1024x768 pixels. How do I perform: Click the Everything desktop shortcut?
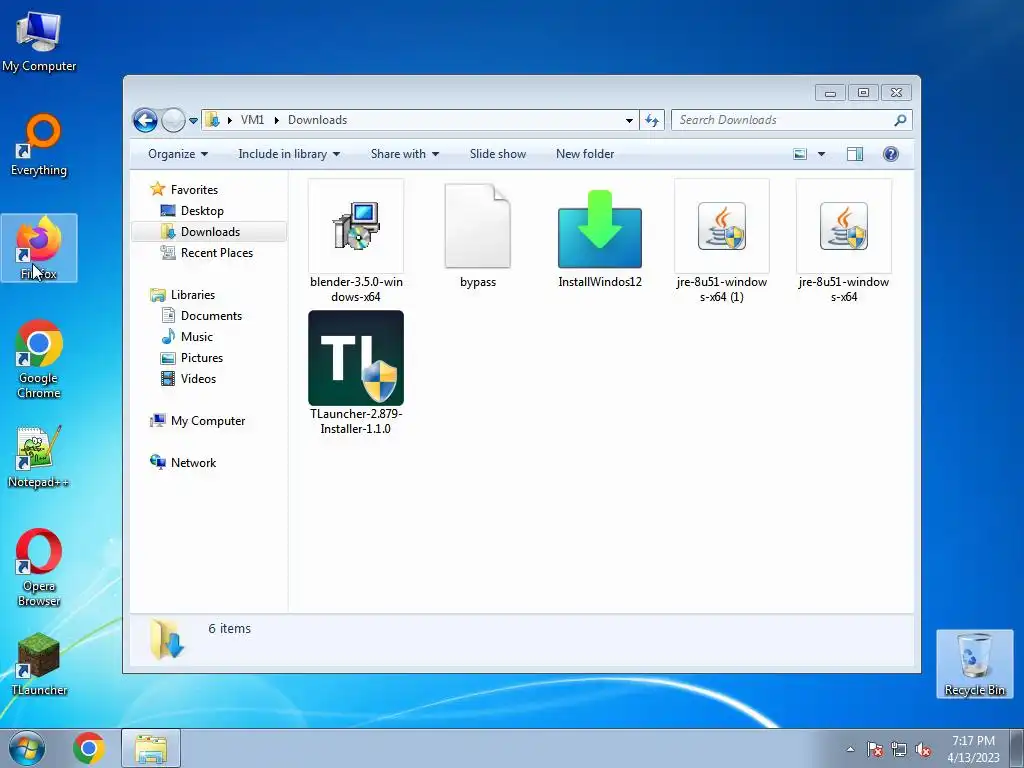point(39,145)
